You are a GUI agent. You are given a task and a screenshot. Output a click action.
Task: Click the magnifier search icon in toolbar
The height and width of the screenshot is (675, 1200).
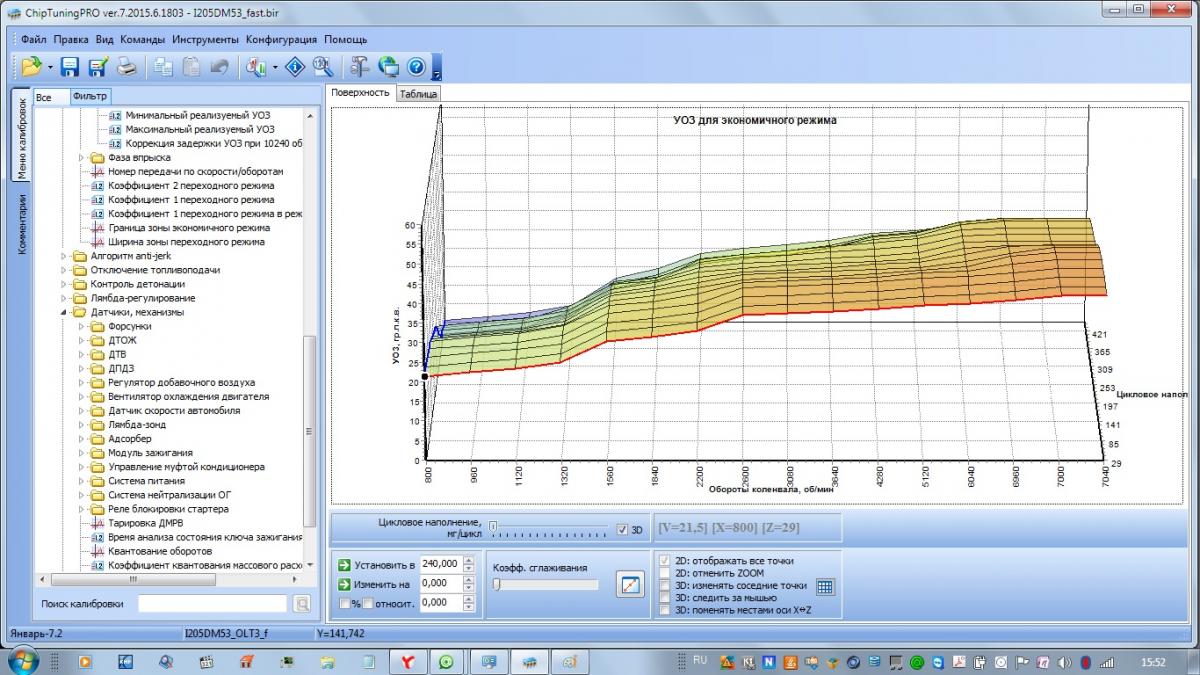point(322,67)
